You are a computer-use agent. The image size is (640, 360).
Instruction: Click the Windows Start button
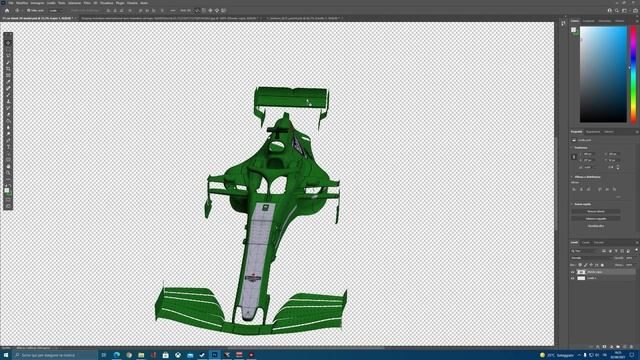pos(6,355)
